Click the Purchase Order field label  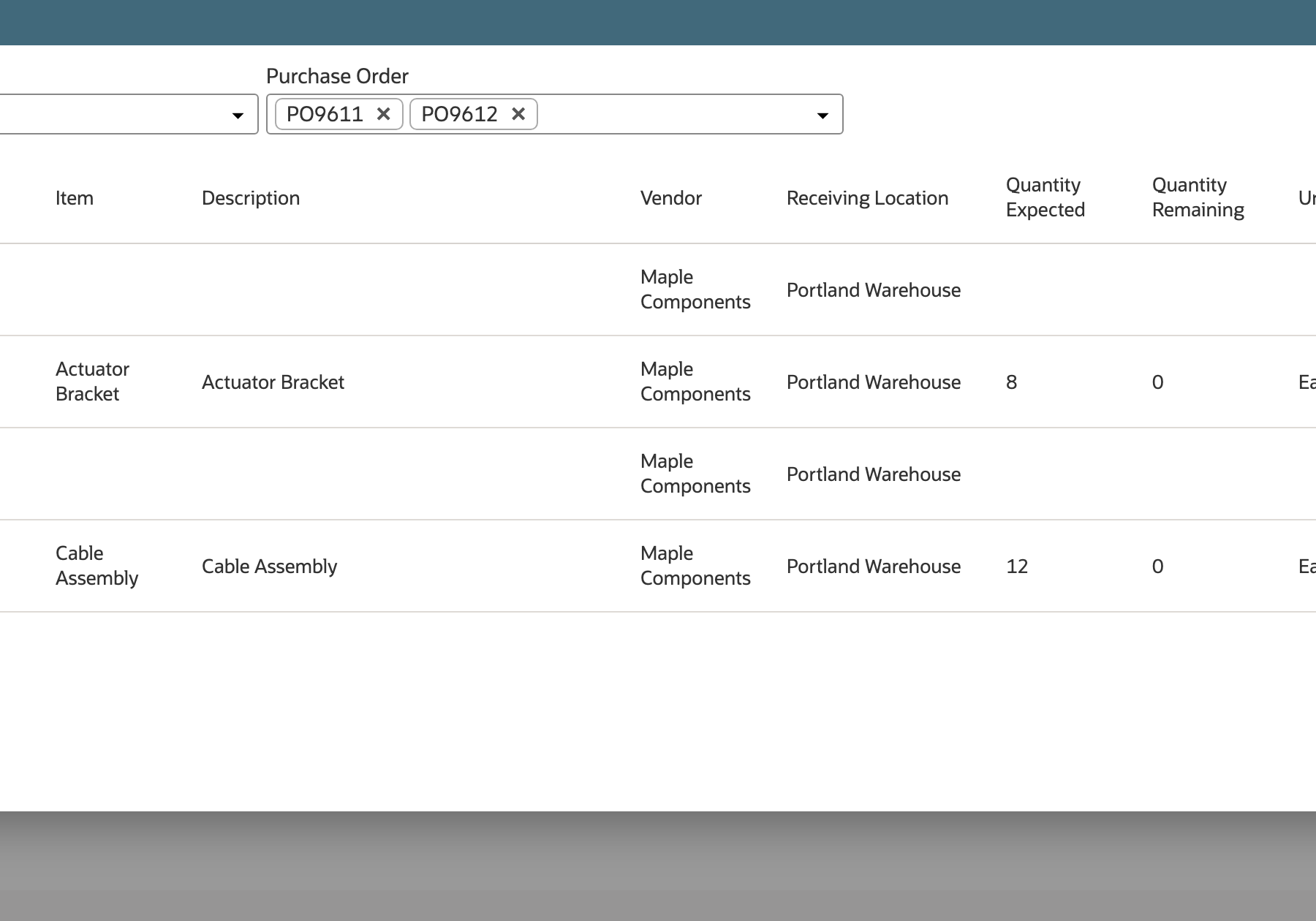337,76
